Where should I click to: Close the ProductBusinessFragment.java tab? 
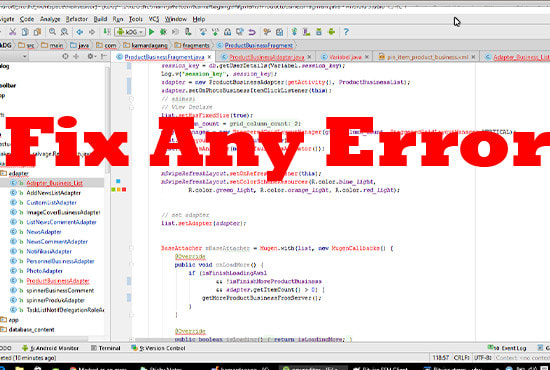pos(209,57)
